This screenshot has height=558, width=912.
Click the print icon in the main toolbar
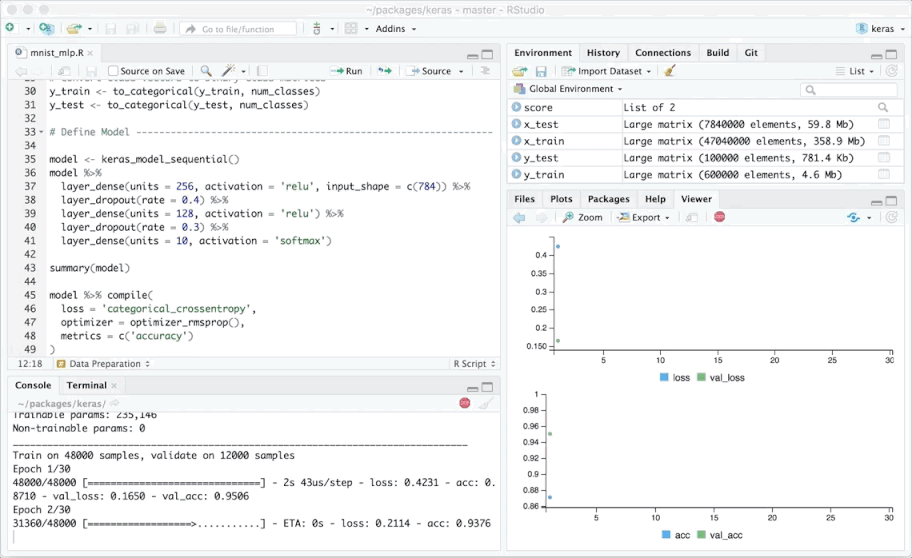point(160,29)
